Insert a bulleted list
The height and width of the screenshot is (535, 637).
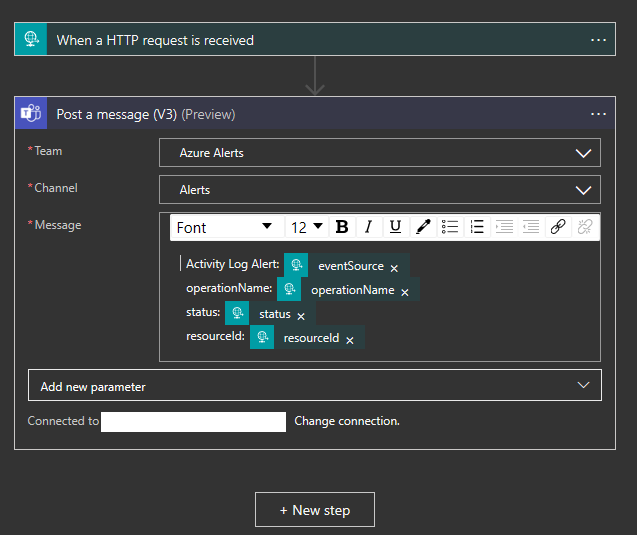(450, 227)
